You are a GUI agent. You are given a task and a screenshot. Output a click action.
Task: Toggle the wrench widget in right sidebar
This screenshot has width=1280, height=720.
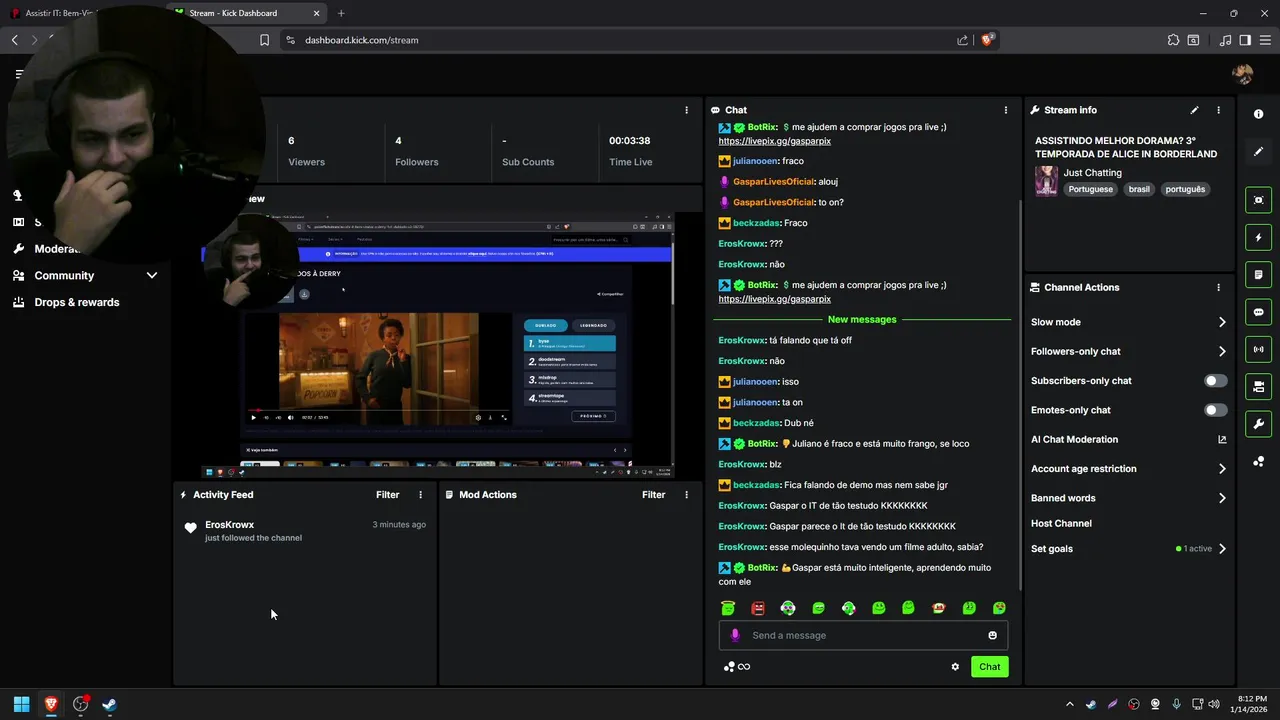click(1258, 423)
